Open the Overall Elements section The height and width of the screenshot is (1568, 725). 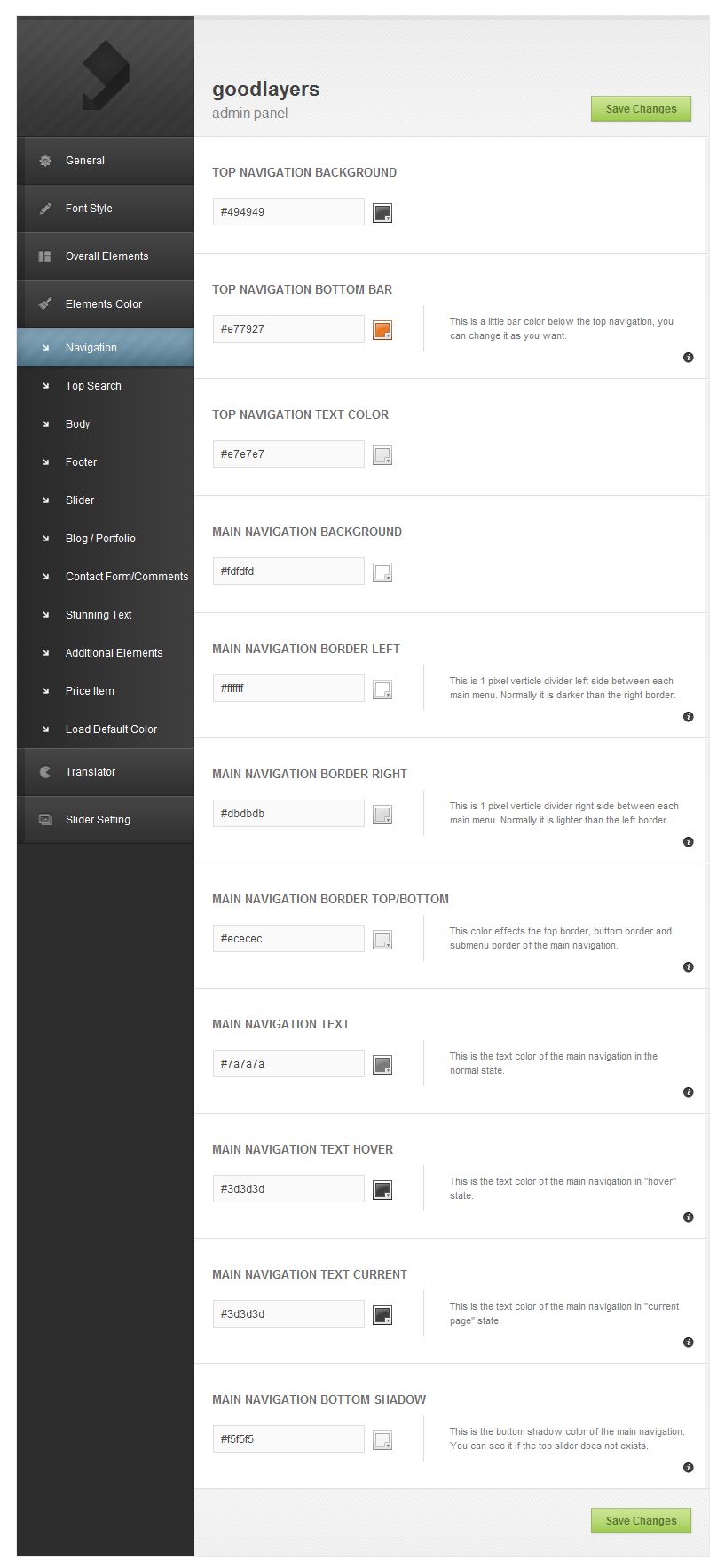click(x=106, y=256)
